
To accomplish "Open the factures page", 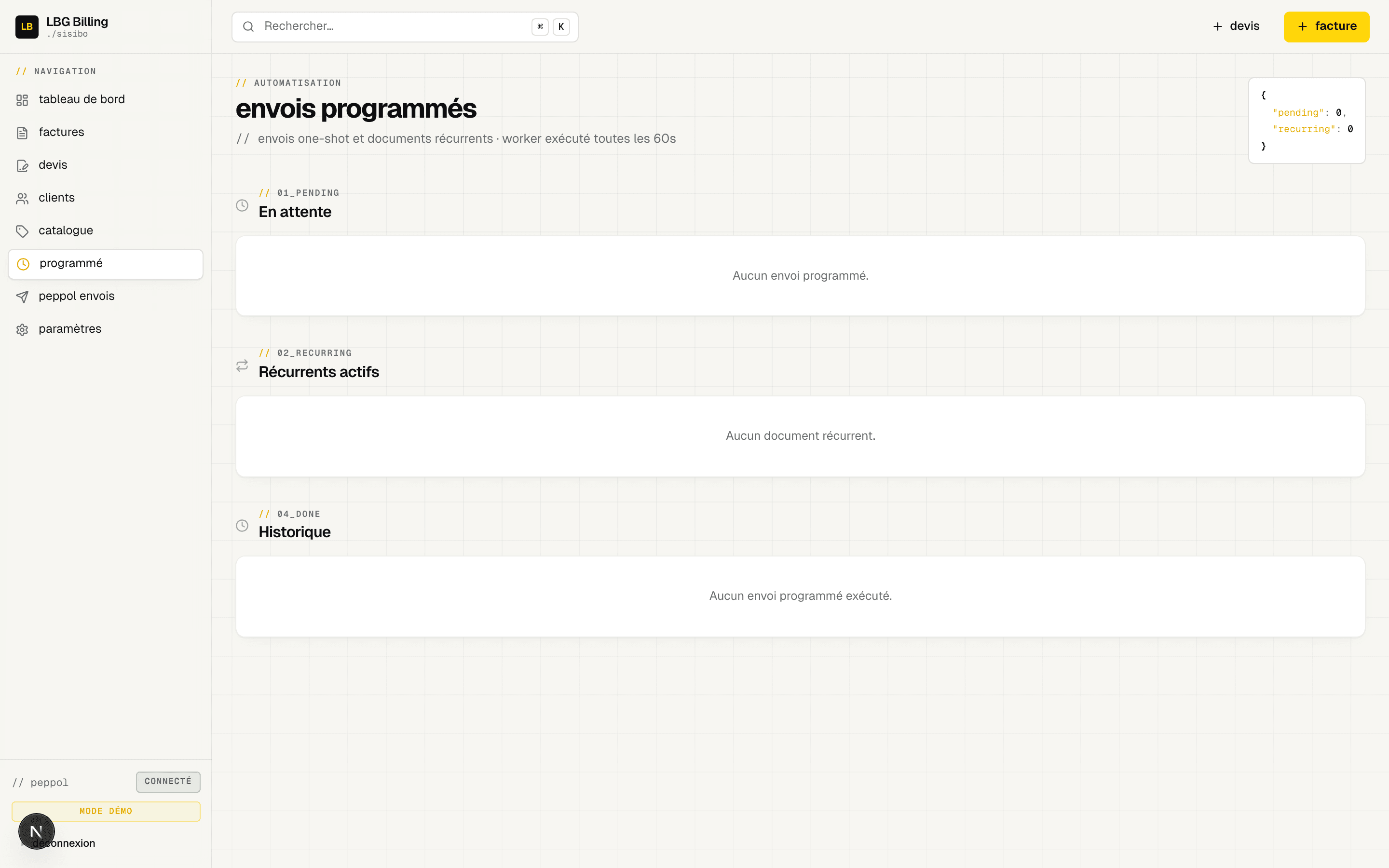I will 106,133.
